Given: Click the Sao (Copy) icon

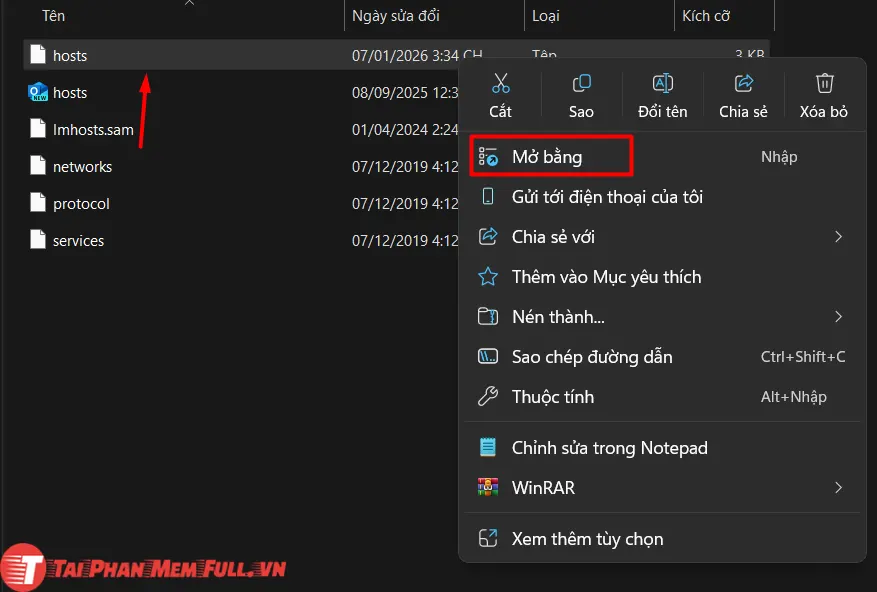Looking at the screenshot, I should 581,84.
